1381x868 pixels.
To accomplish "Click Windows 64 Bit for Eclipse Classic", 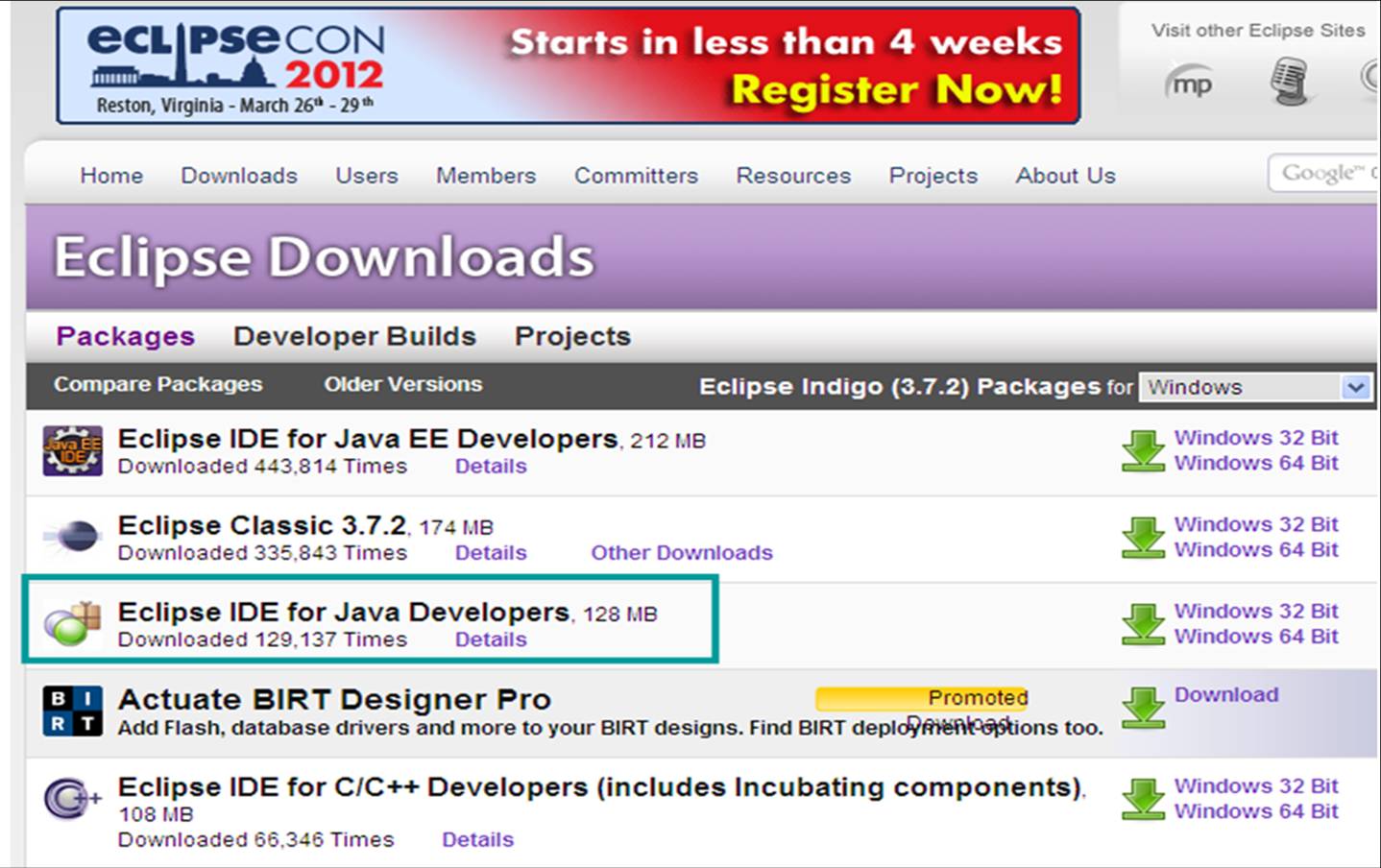I will coord(1256,549).
